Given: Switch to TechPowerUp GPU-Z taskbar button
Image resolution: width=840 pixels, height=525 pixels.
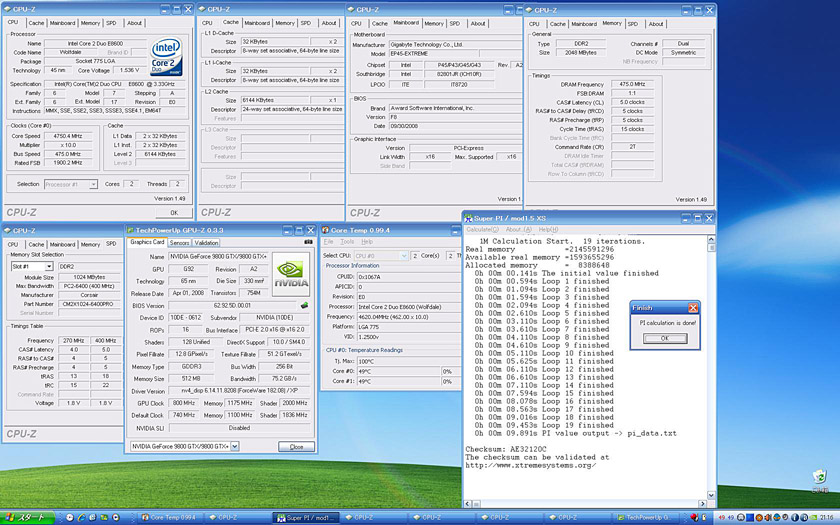Looking at the screenshot, I should click(x=646, y=518).
